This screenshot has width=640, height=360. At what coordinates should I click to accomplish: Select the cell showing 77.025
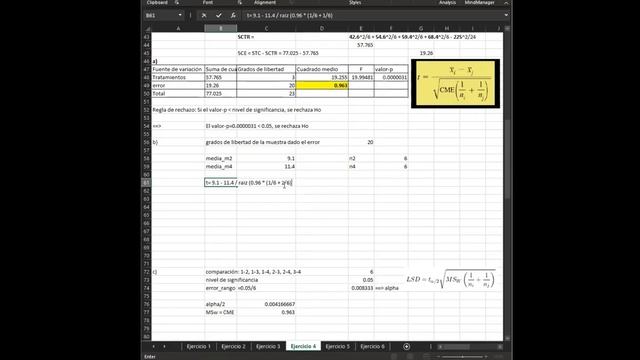pos(221,93)
